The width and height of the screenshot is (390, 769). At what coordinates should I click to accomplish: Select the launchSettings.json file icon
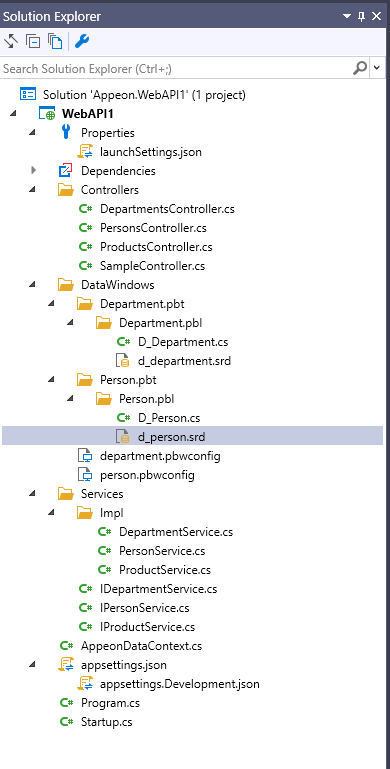pyautogui.click(x=85, y=152)
